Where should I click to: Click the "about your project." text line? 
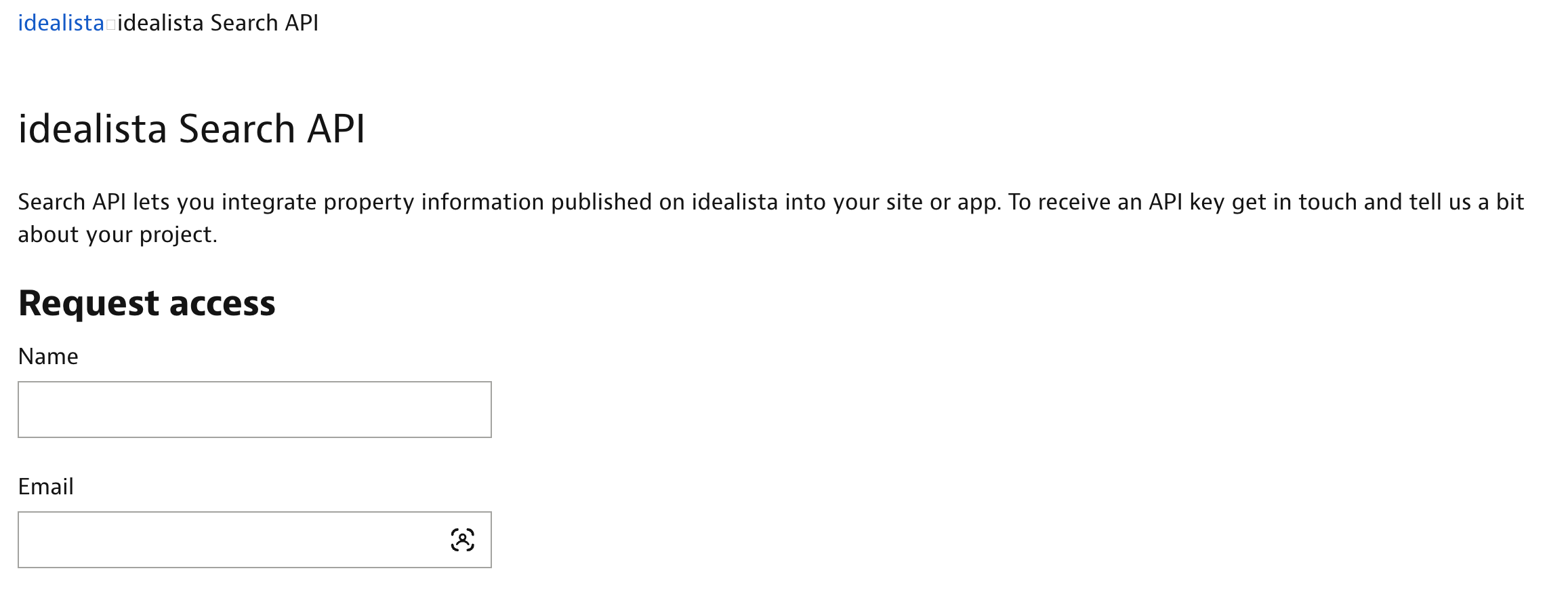(117, 235)
